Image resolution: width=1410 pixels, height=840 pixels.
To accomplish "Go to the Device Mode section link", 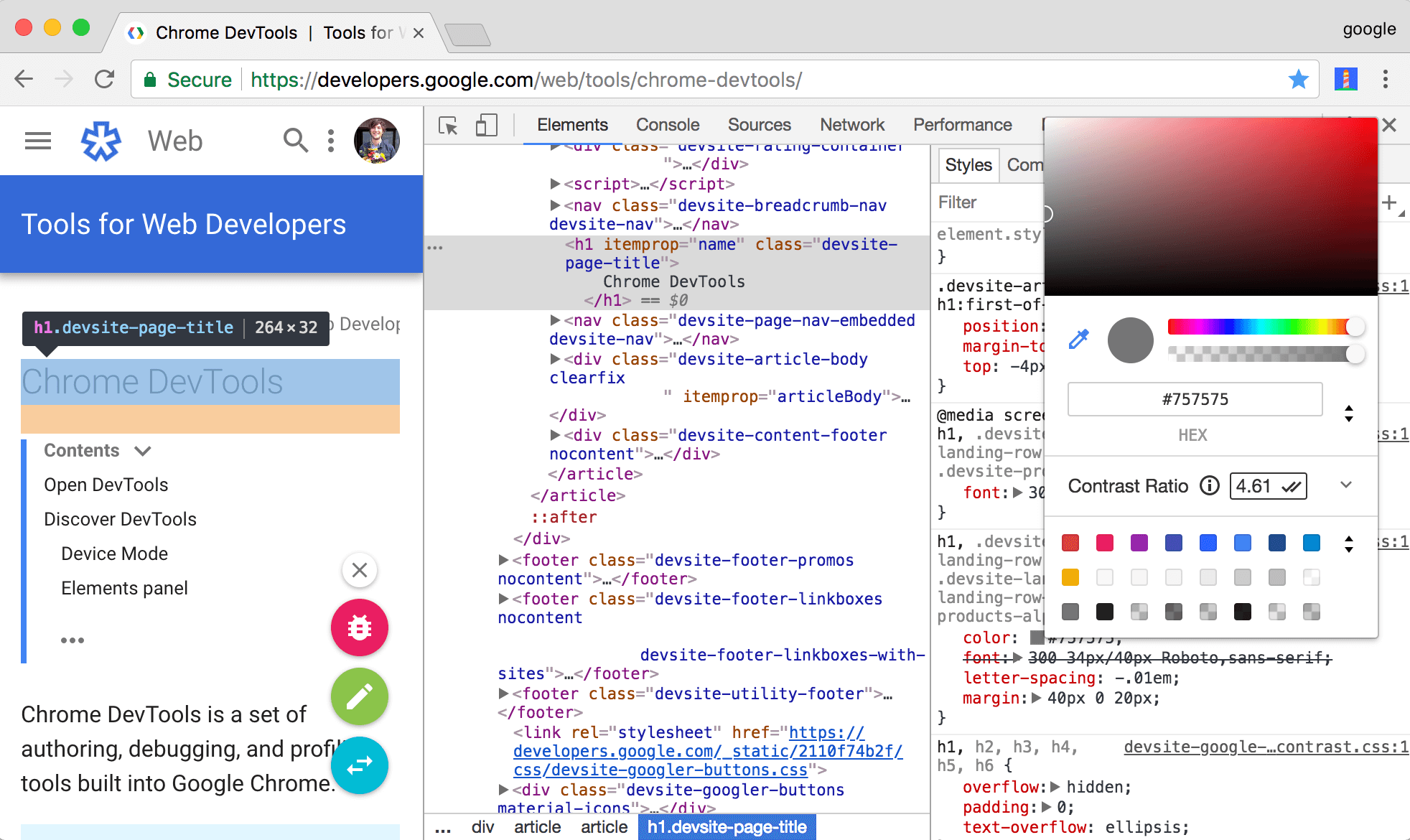I will (114, 554).
